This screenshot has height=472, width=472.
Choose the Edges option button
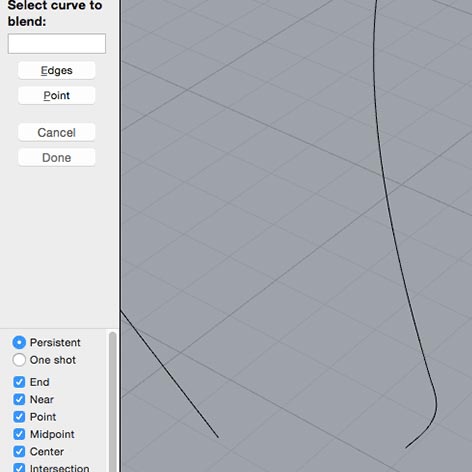(57, 70)
